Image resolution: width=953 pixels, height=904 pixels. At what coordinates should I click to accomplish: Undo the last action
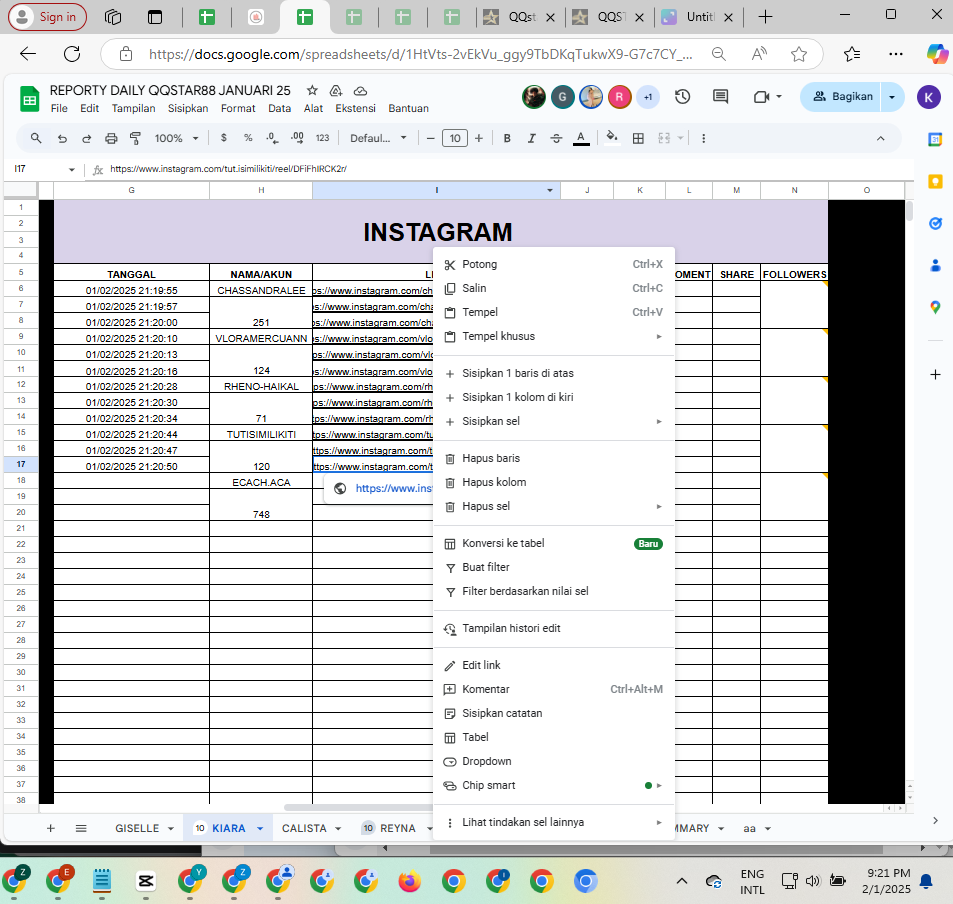point(62,139)
